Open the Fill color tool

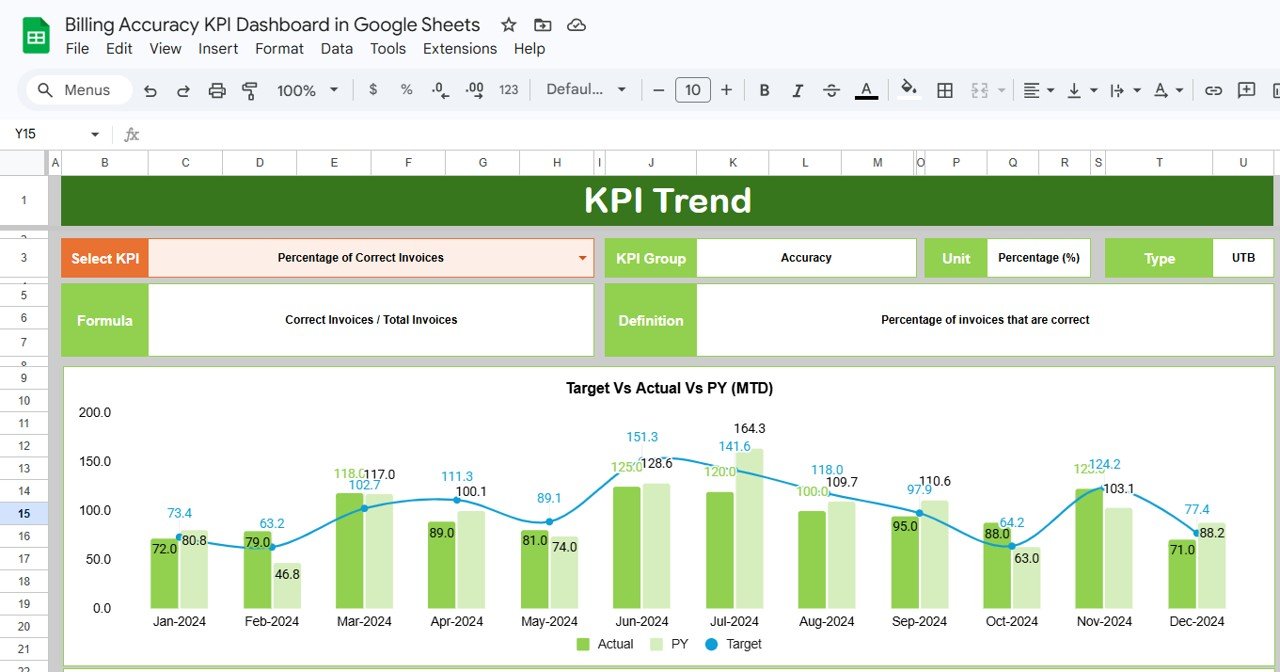[908, 90]
